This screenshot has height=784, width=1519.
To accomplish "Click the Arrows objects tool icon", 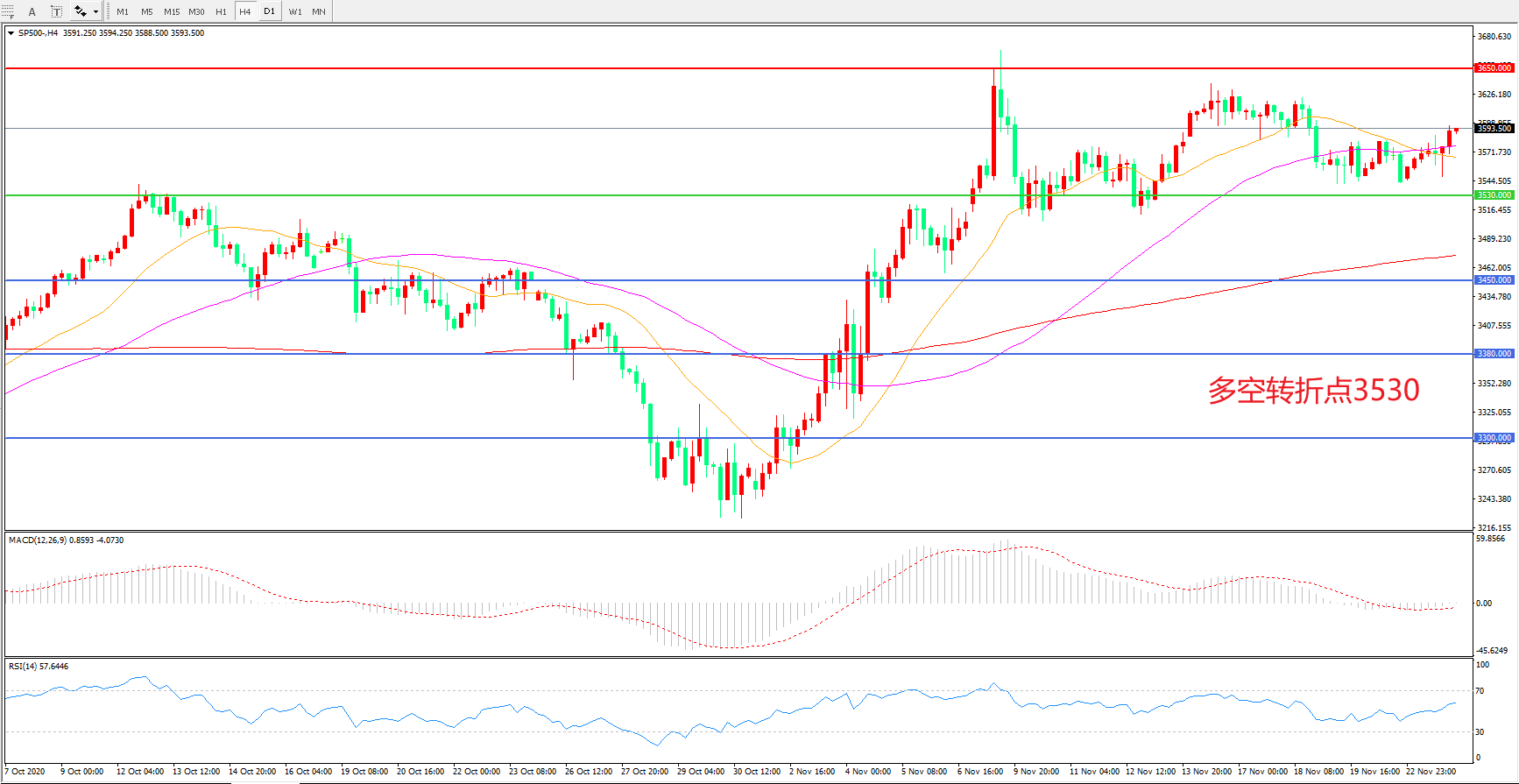I will tap(81, 11).
